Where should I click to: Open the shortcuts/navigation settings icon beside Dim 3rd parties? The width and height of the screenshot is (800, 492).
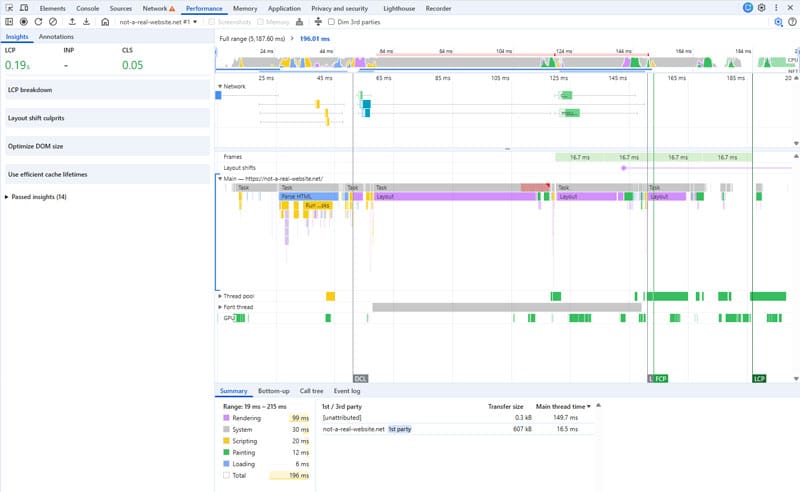click(318, 21)
